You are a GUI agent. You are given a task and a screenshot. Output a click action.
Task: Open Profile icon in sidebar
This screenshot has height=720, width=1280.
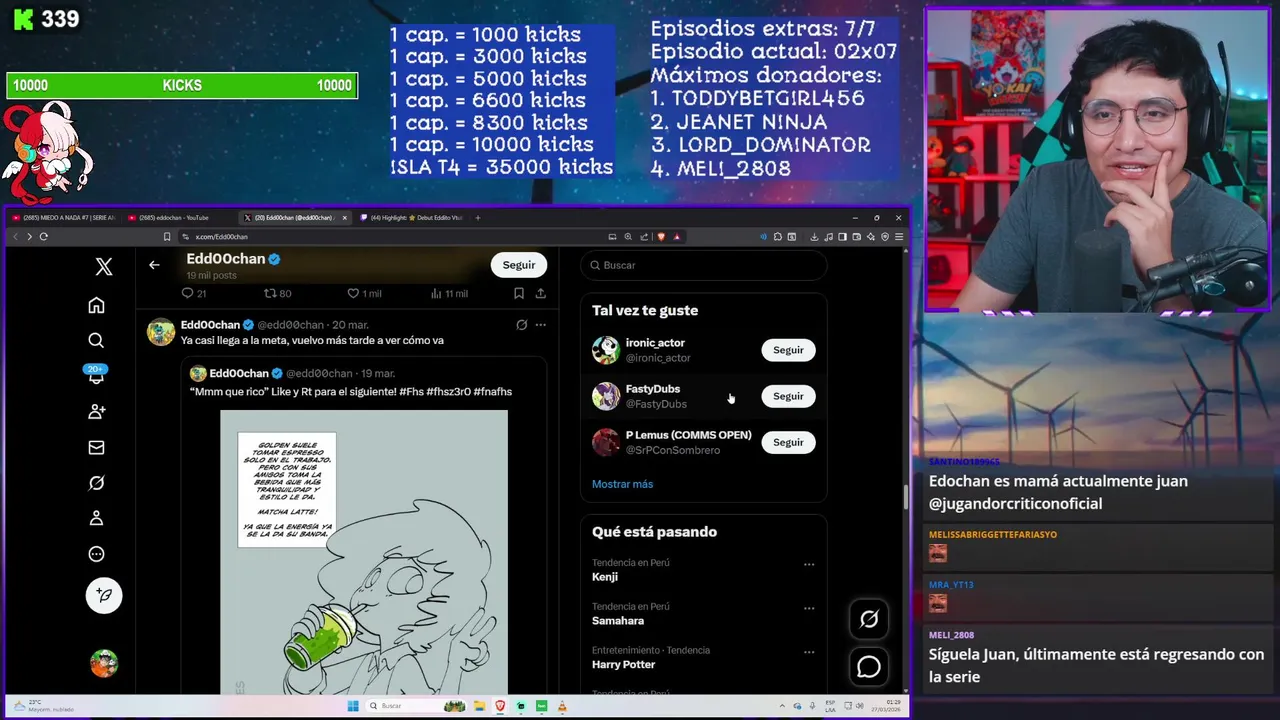[x=96, y=518]
